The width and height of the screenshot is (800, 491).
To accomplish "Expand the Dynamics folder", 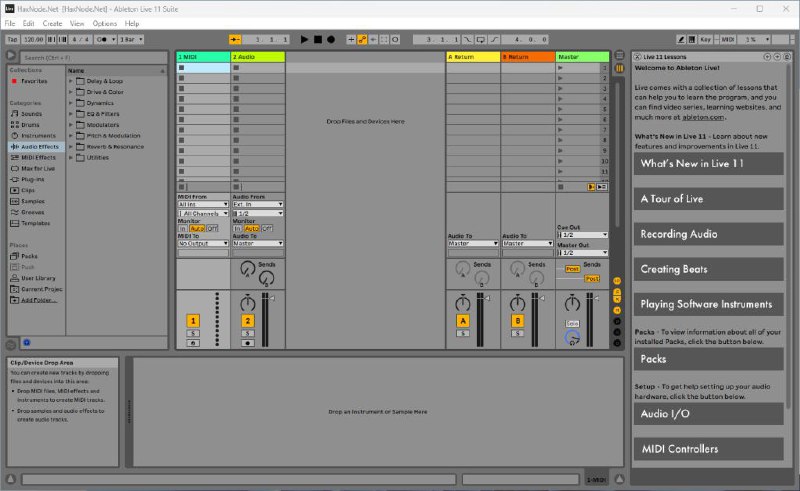I will coord(71,103).
